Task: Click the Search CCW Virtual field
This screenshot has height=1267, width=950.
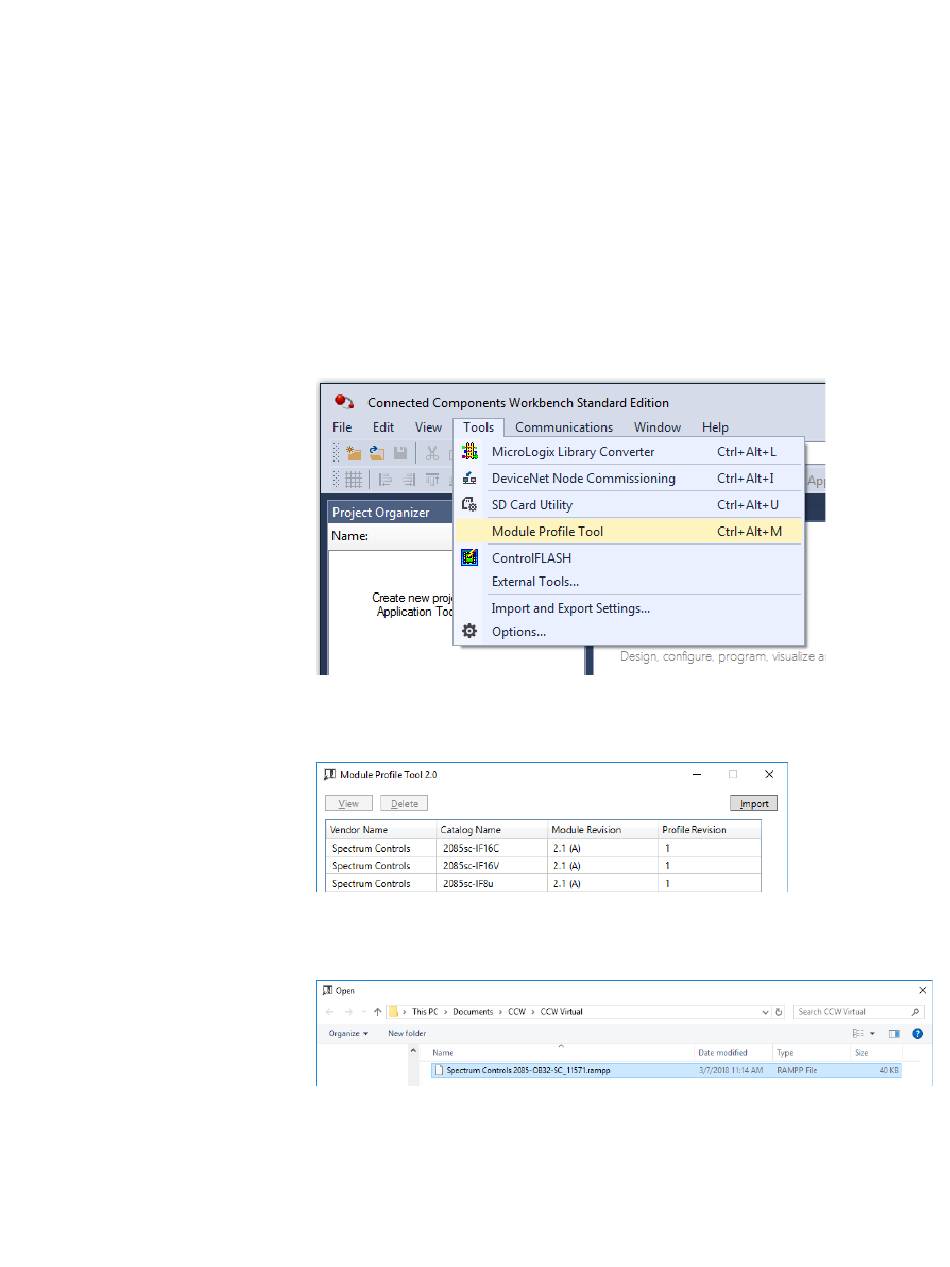Action: [852, 1012]
